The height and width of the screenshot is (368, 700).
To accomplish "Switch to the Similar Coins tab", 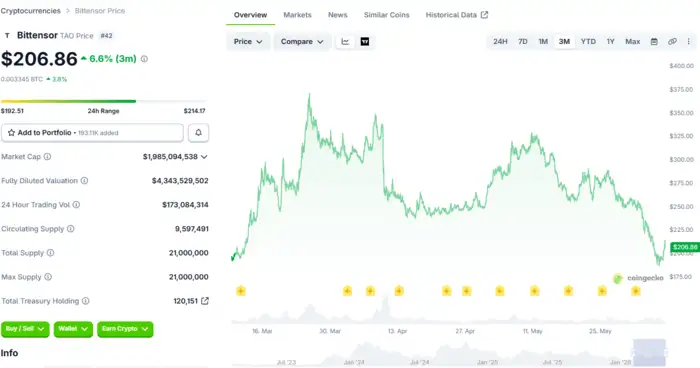I will (x=387, y=15).
